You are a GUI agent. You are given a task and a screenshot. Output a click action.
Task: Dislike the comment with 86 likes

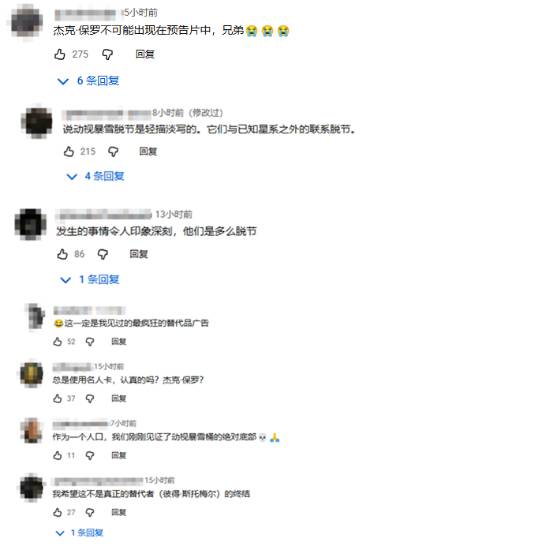[103, 254]
